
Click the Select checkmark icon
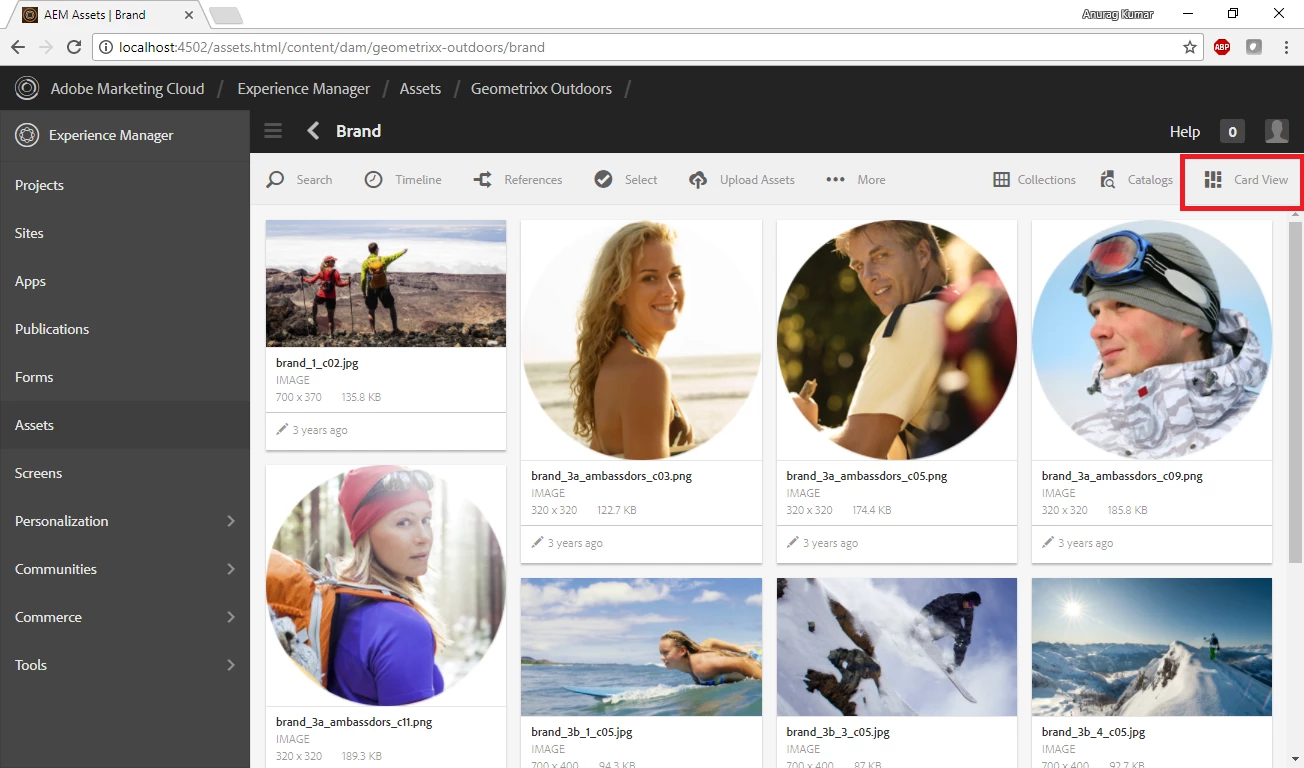[x=603, y=180]
